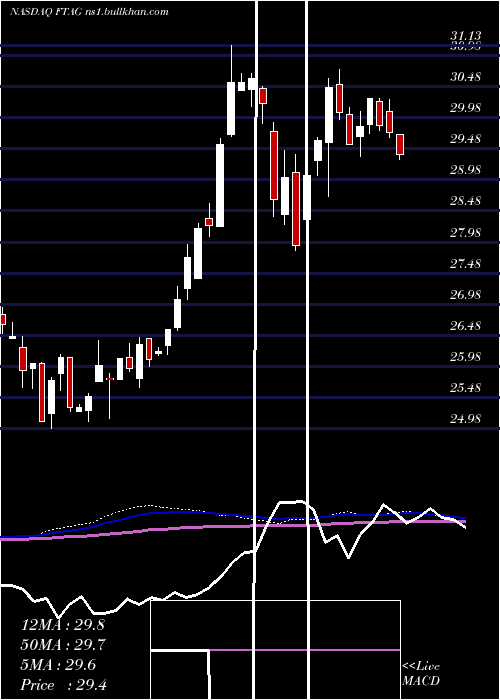Click the 5MA : 29.6 readout
Viewport: 500px width, 700px height.
[58, 665]
